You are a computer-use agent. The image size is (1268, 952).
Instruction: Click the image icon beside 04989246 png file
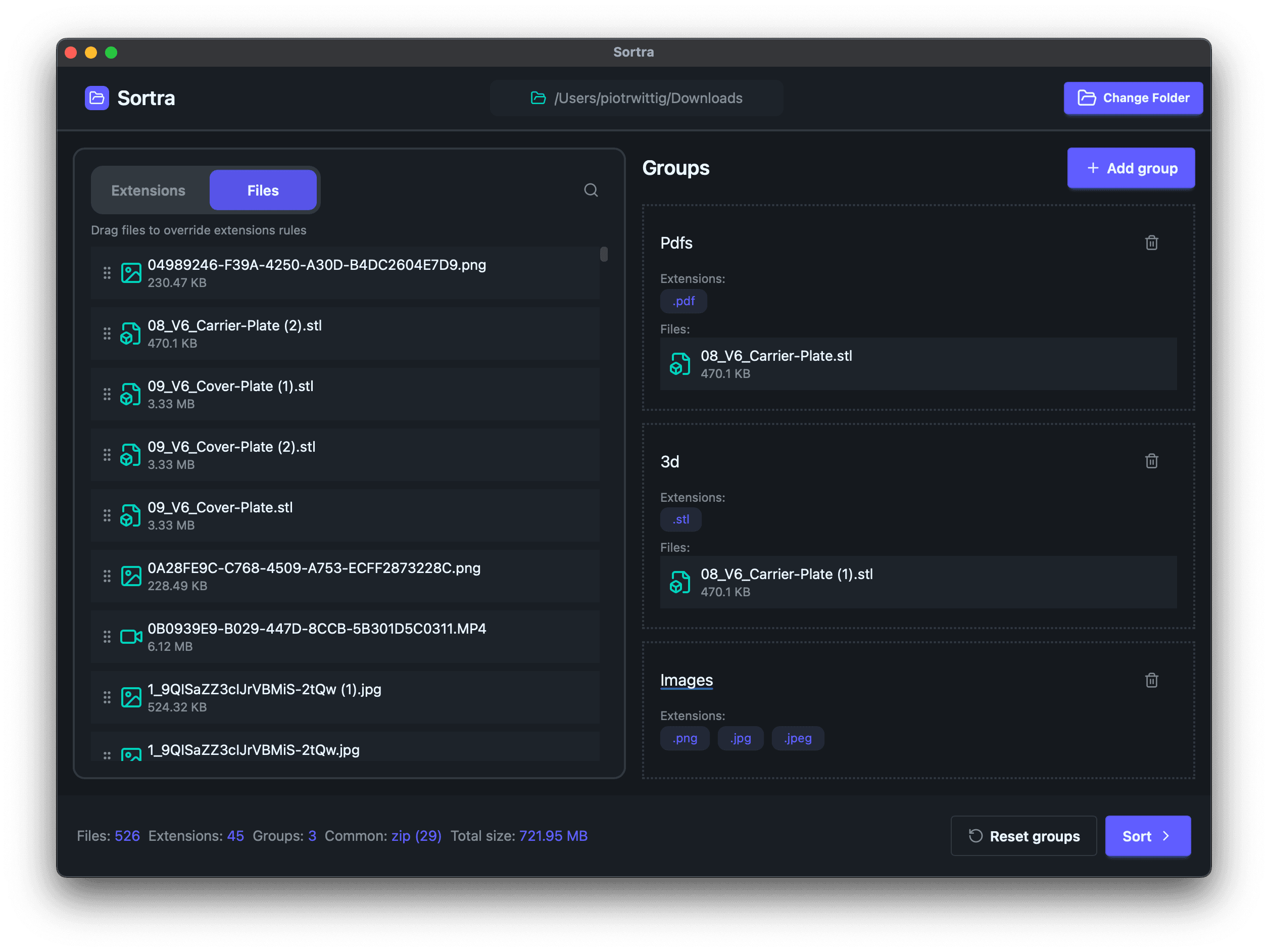click(x=131, y=273)
